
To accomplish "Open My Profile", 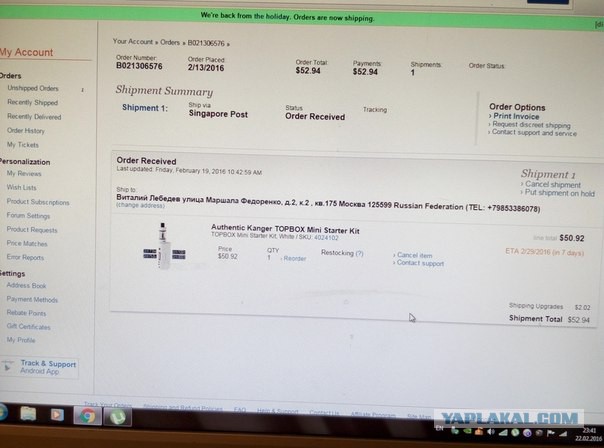I will [21, 340].
